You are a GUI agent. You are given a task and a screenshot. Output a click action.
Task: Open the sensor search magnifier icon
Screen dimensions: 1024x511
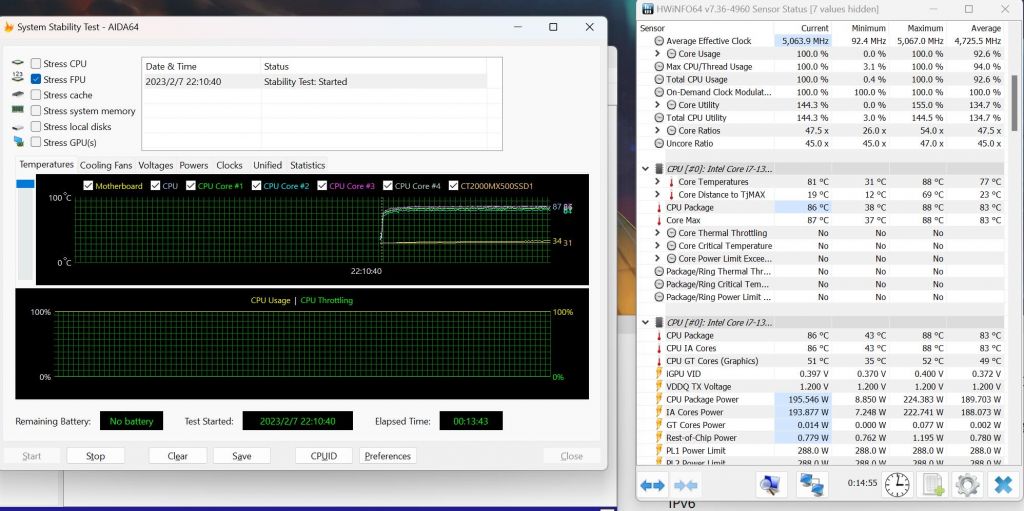pyautogui.click(x=770, y=485)
